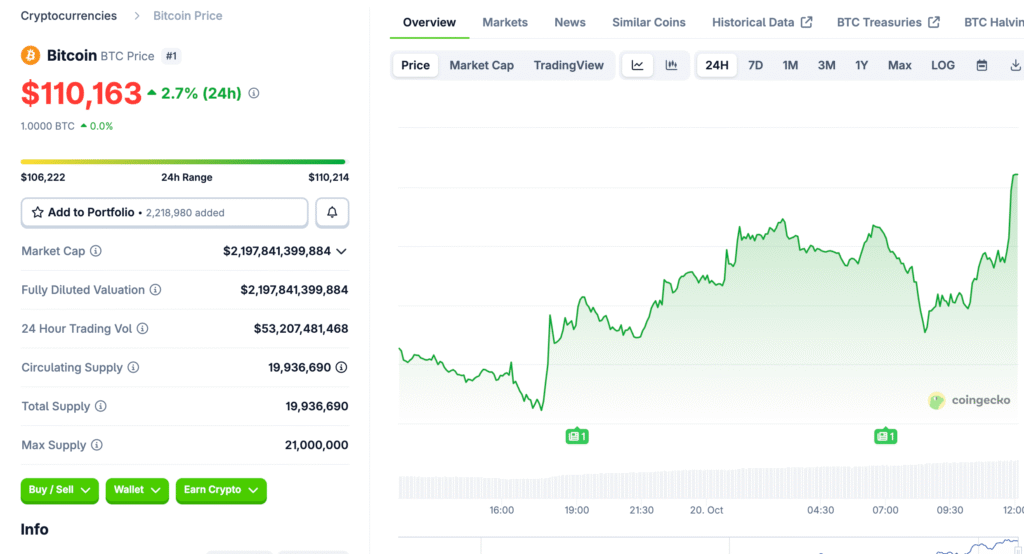Image resolution: width=1024 pixels, height=554 pixels.
Task: Switch to the line chart view icon
Action: pos(637,65)
